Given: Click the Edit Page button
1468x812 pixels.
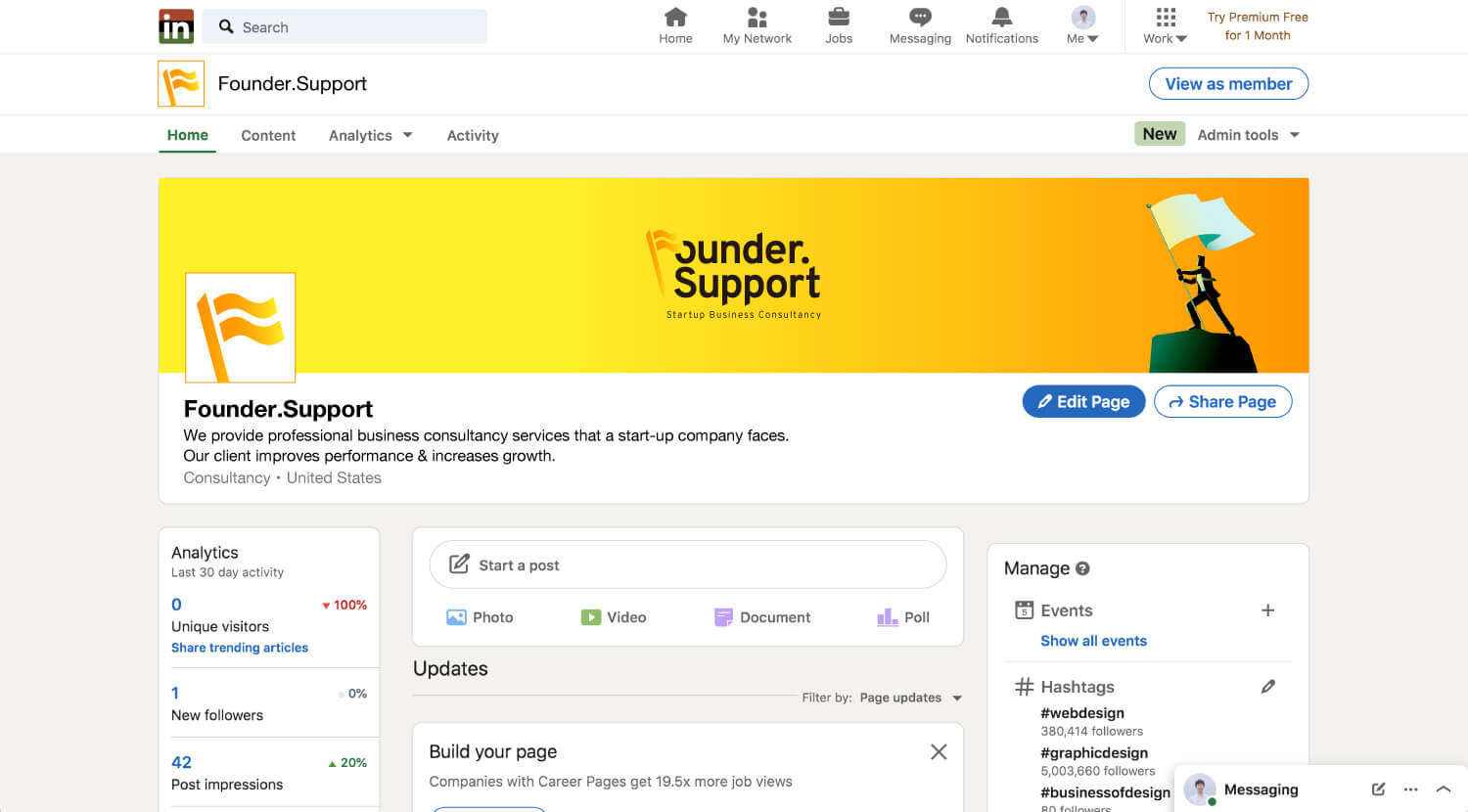Looking at the screenshot, I should coord(1083,401).
